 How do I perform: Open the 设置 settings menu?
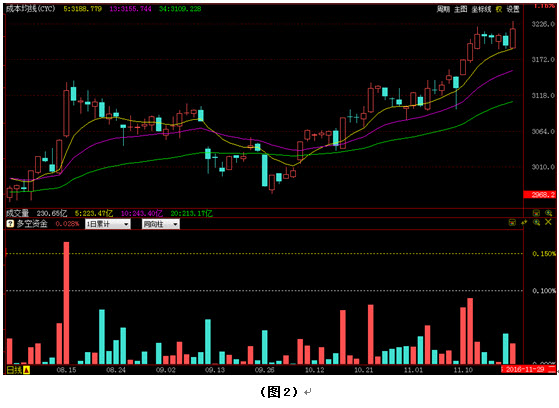[513, 9]
